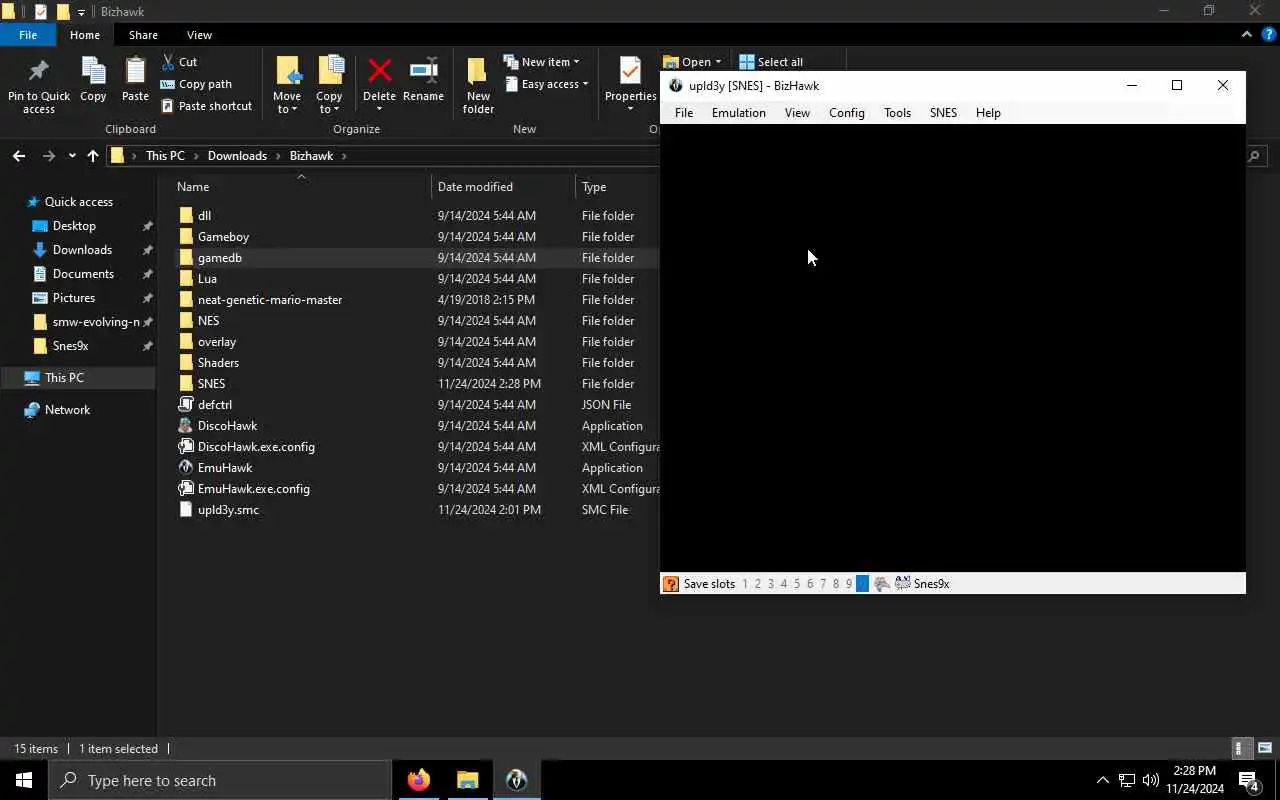Open BizHawk Emulation menu
This screenshot has height=800, width=1280.
[738, 113]
